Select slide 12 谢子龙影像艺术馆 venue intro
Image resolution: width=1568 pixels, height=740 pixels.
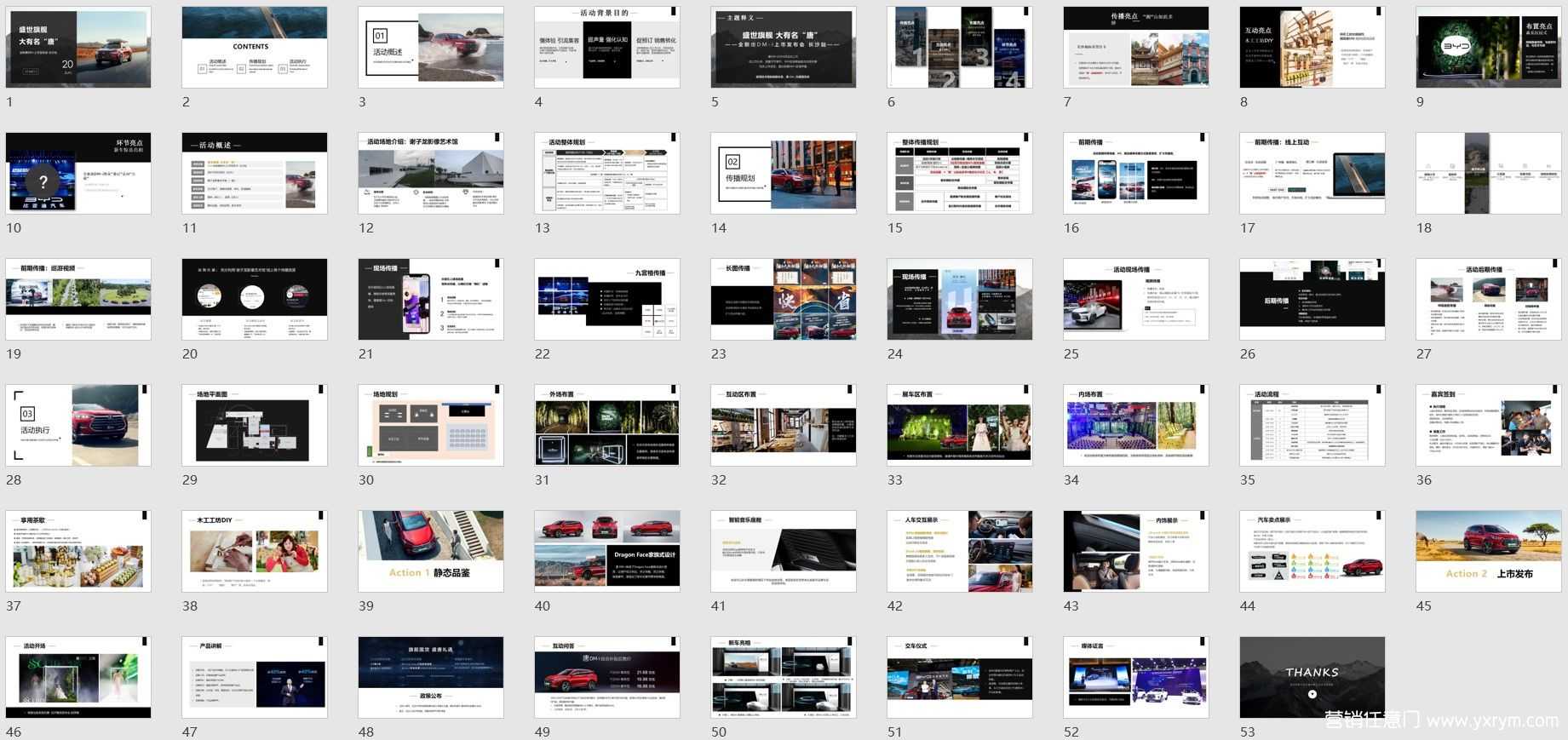[x=431, y=173]
